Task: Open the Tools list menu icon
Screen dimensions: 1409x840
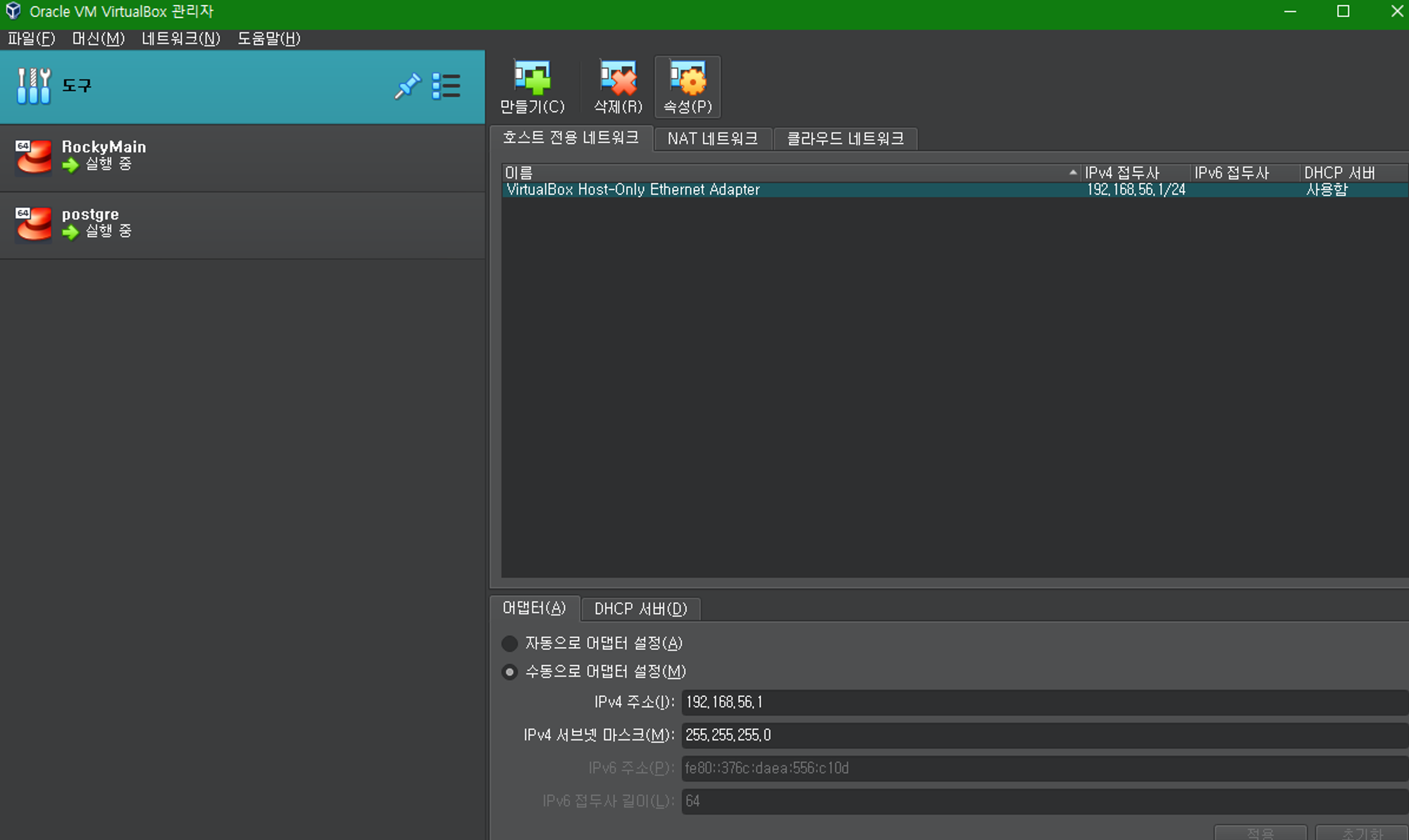Action: point(446,87)
